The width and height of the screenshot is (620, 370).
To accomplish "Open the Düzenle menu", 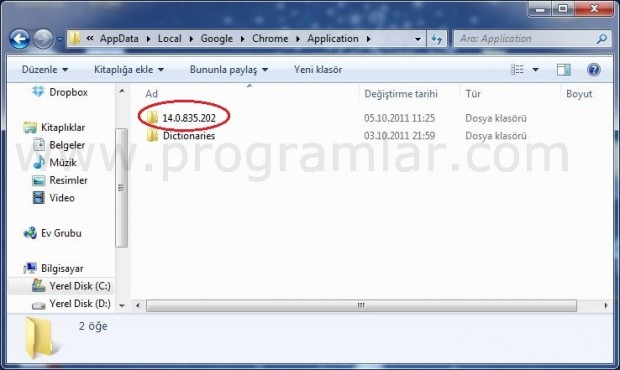I will click(x=45, y=70).
